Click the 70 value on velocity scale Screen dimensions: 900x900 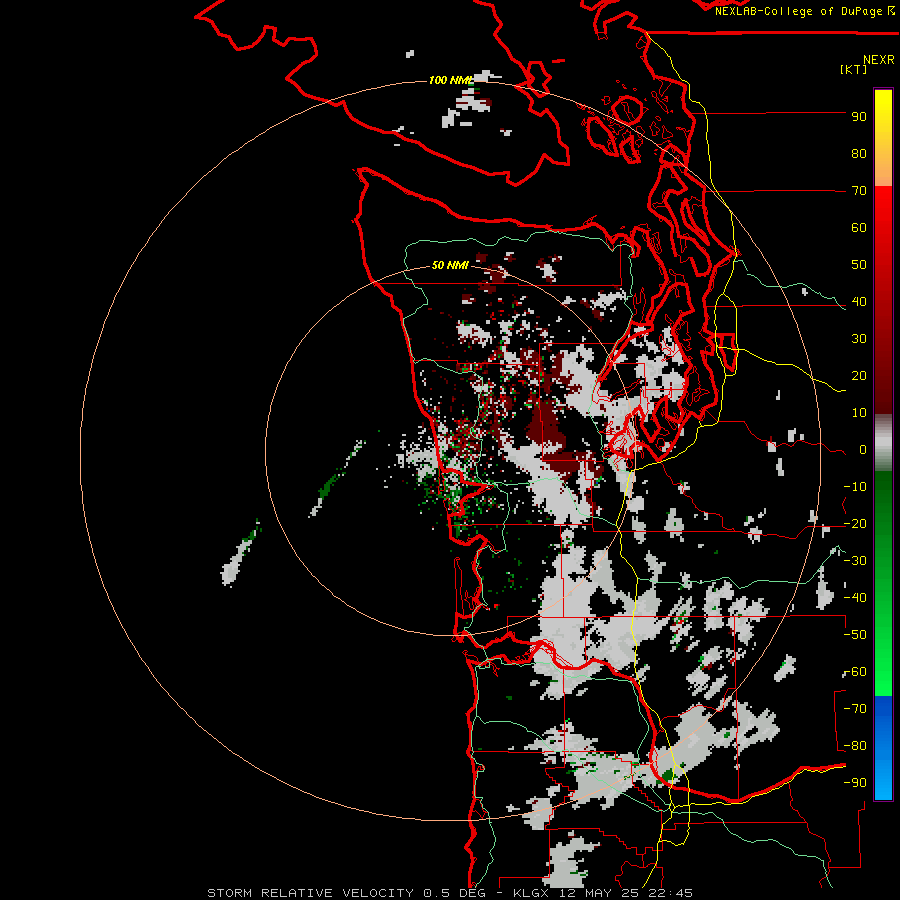pyautogui.click(x=859, y=191)
